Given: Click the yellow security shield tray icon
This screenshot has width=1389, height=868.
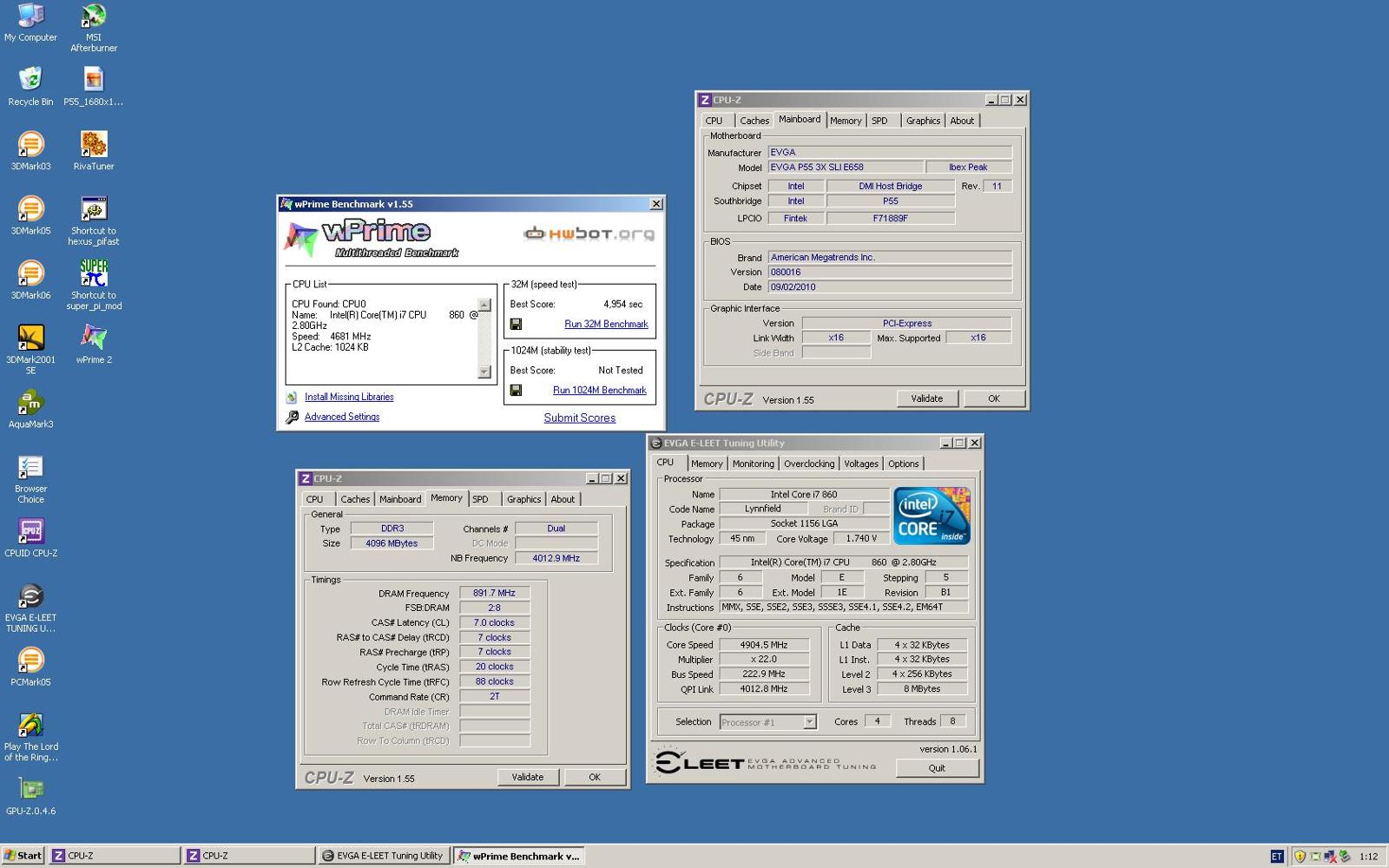Looking at the screenshot, I should pos(1300,856).
